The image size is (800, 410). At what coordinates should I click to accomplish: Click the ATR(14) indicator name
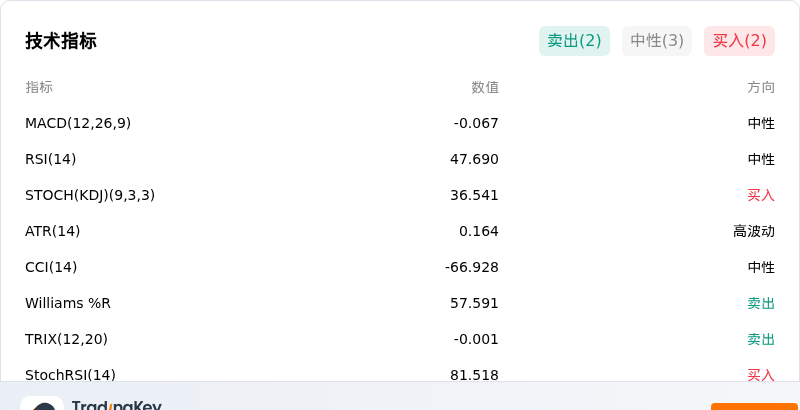point(53,232)
